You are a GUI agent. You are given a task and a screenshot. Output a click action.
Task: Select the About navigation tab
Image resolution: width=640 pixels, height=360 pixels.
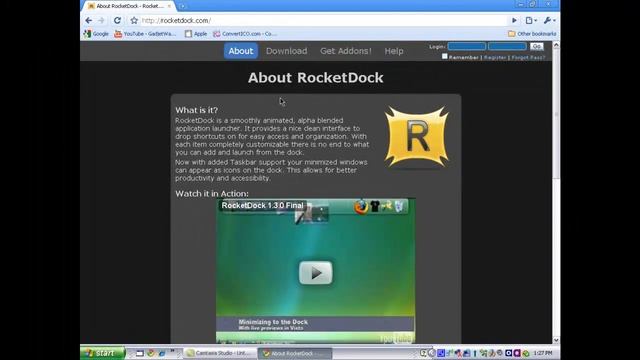(x=241, y=51)
